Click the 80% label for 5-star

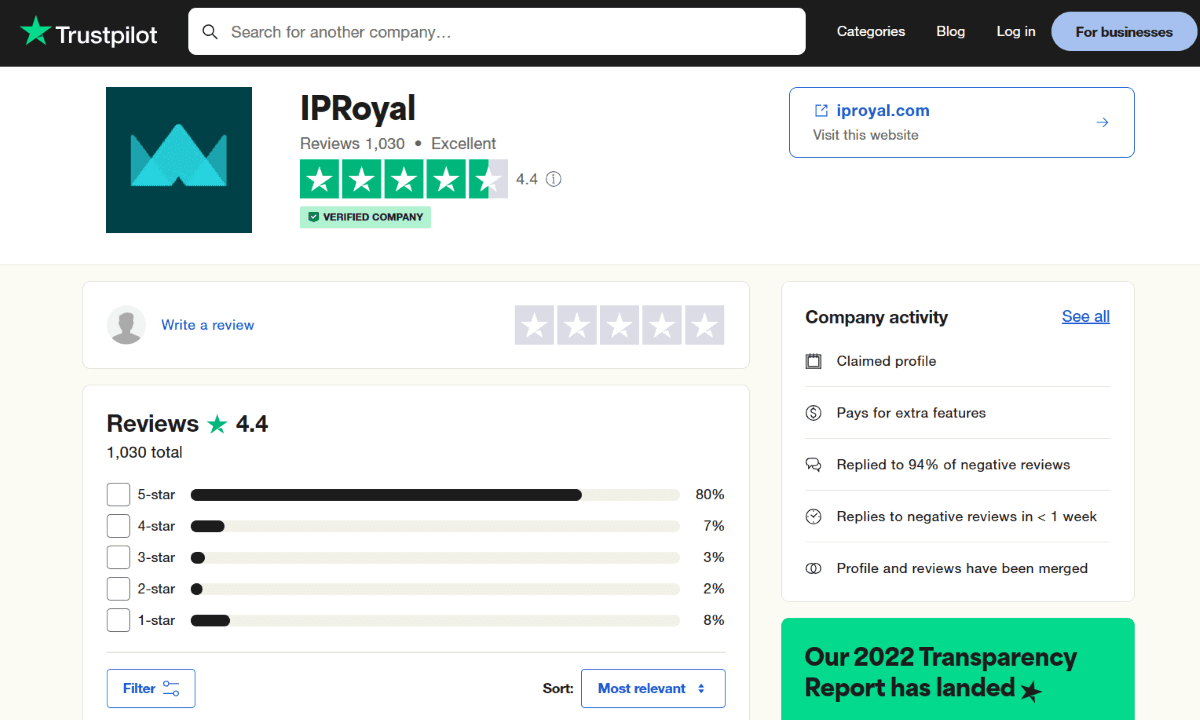(x=710, y=494)
